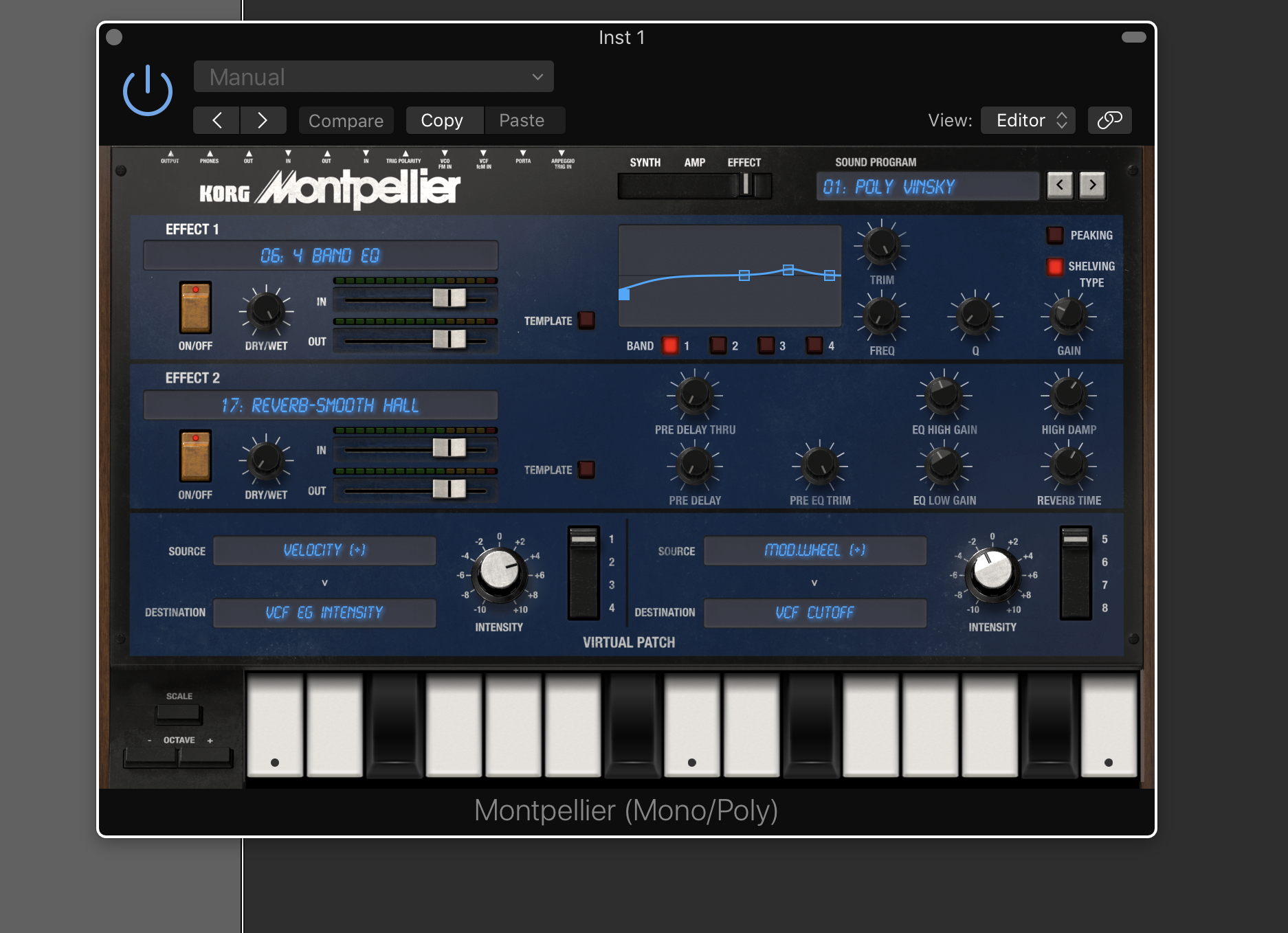The image size is (1288, 933).
Task: Select EQ Band 2 button
Action: coord(718,345)
